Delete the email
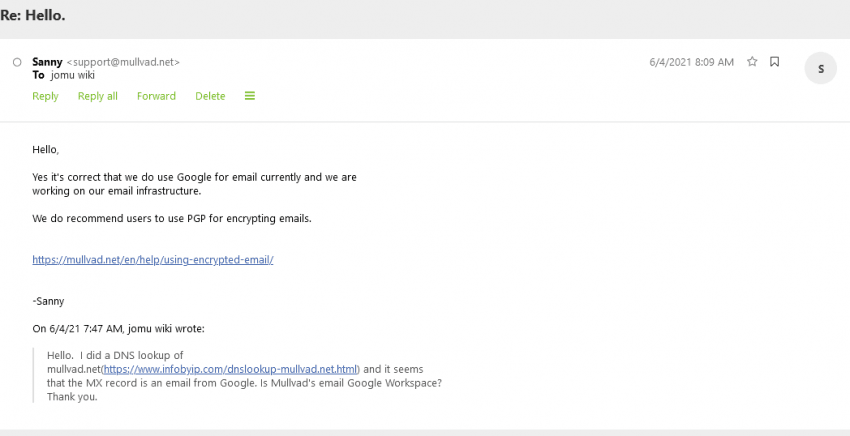The width and height of the screenshot is (850, 436). pyautogui.click(x=210, y=96)
